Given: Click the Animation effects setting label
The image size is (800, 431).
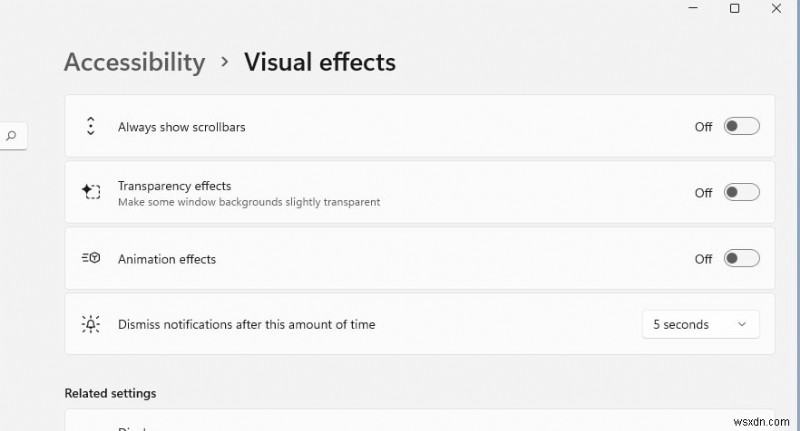Looking at the screenshot, I should click(x=166, y=259).
